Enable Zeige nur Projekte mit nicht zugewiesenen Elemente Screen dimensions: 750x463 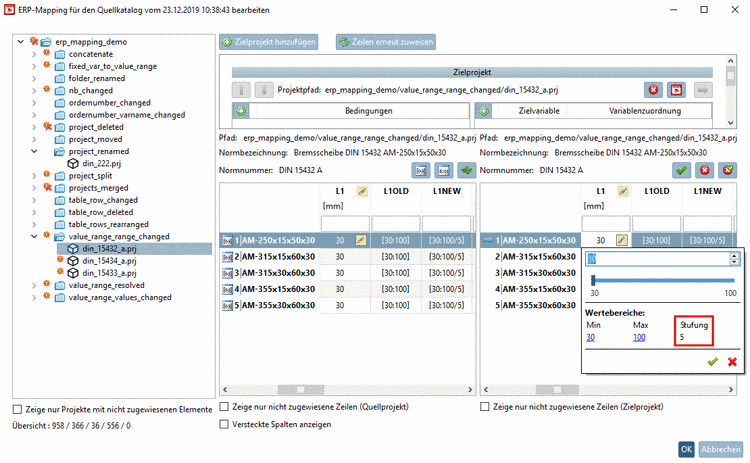click(17, 409)
